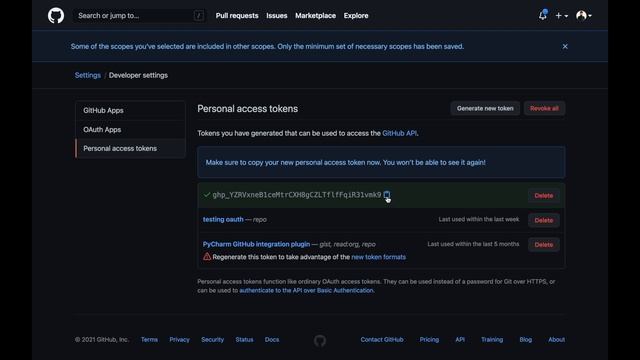Open Terms footer link
This screenshot has height=360, width=640.
[x=149, y=340]
